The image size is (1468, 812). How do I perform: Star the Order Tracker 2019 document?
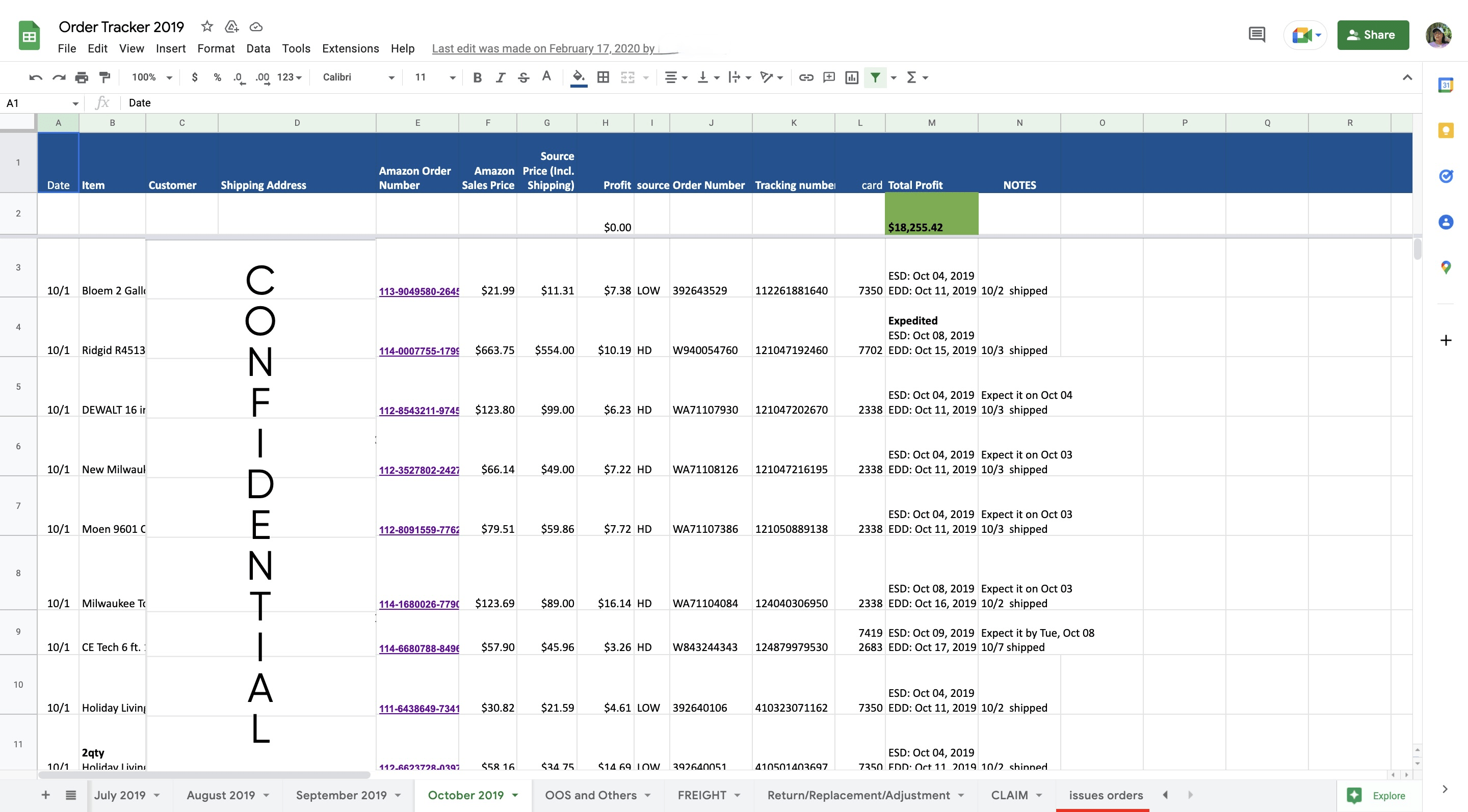[x=207, y=26]
